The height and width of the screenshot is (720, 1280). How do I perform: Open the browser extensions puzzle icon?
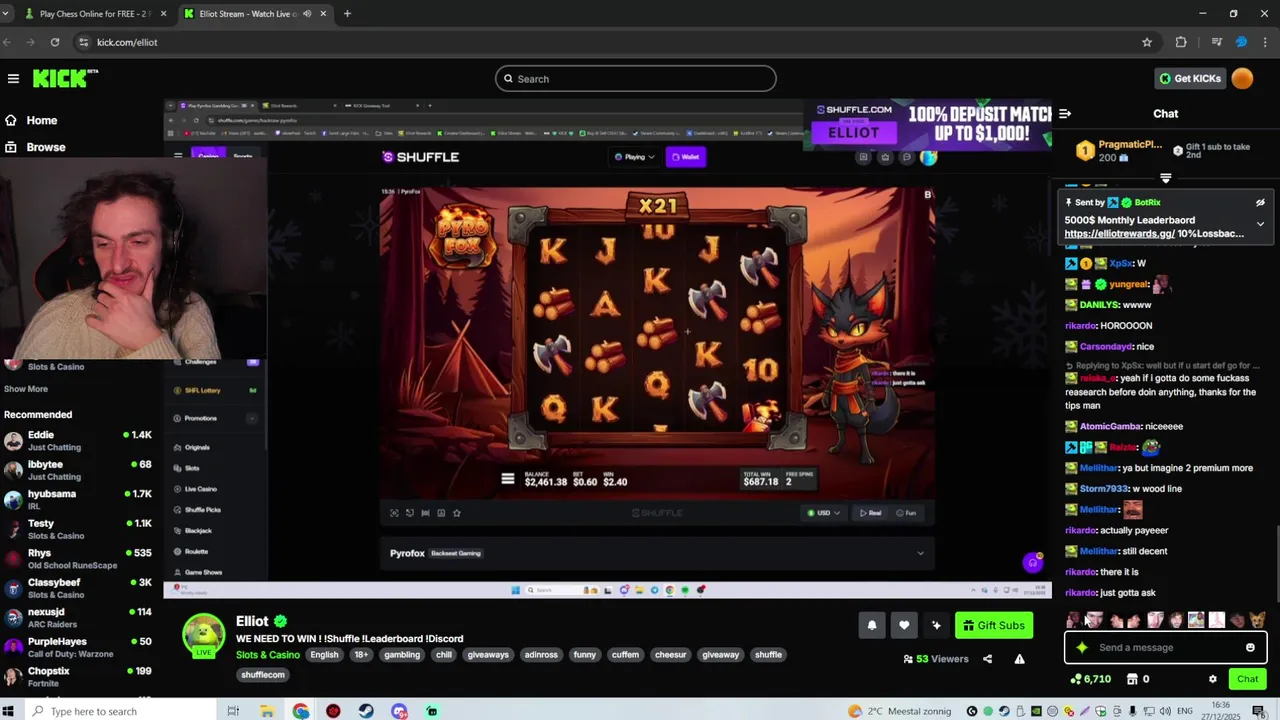[x=1181, y=42]
